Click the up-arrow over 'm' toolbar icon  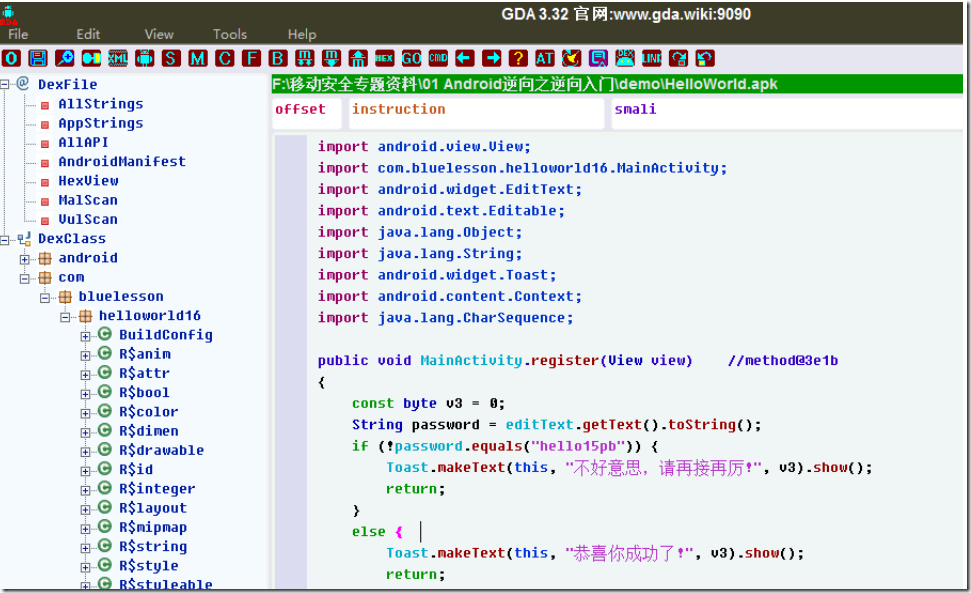click(x=358, y=58)
